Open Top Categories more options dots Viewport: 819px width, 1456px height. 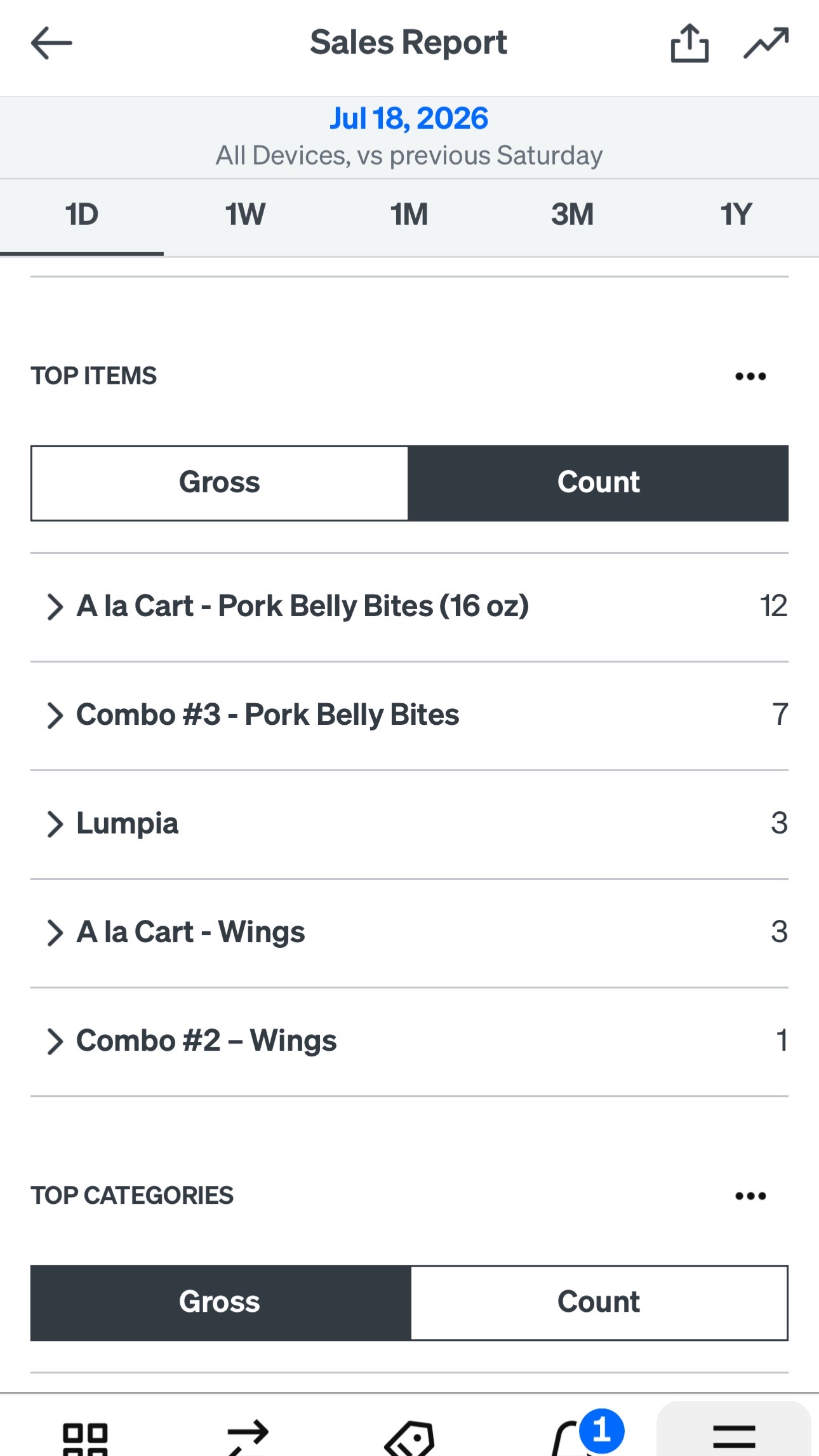750,1196
